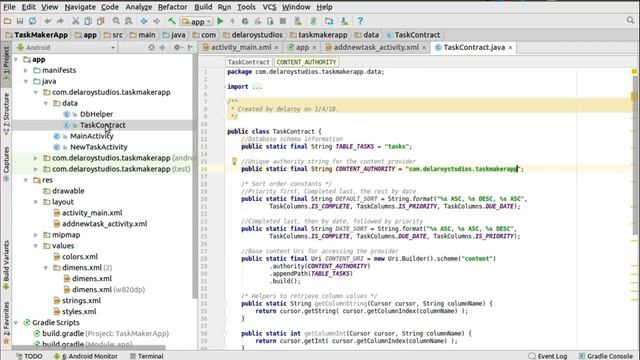Click the CONTENT_AUTHORITY editor breadcrumb
Viewport: 640px width, 360px height.
[306, 62]
